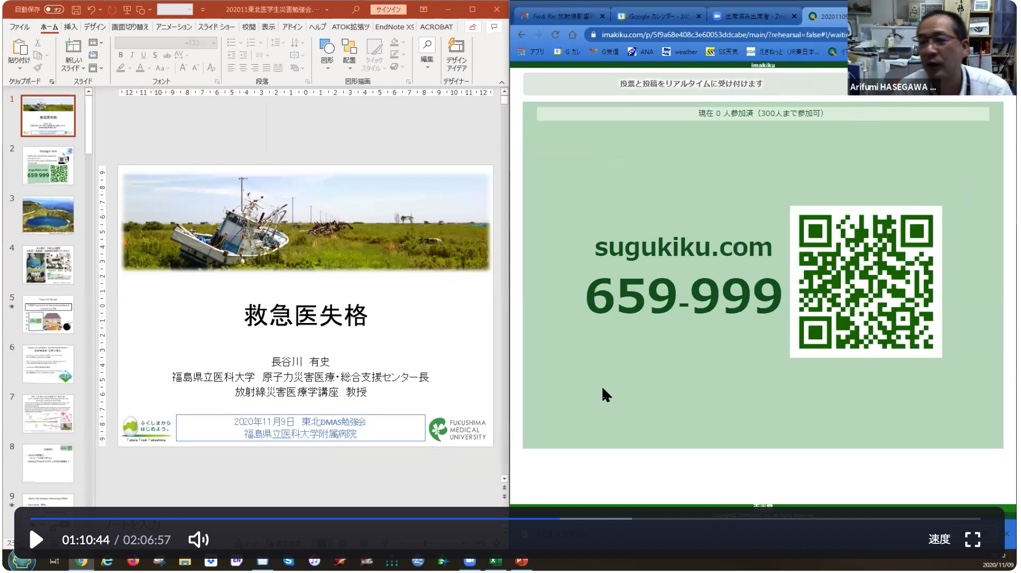Toggle text Shadow formatting
The image size is (1021, 573).
pos(154,55)
